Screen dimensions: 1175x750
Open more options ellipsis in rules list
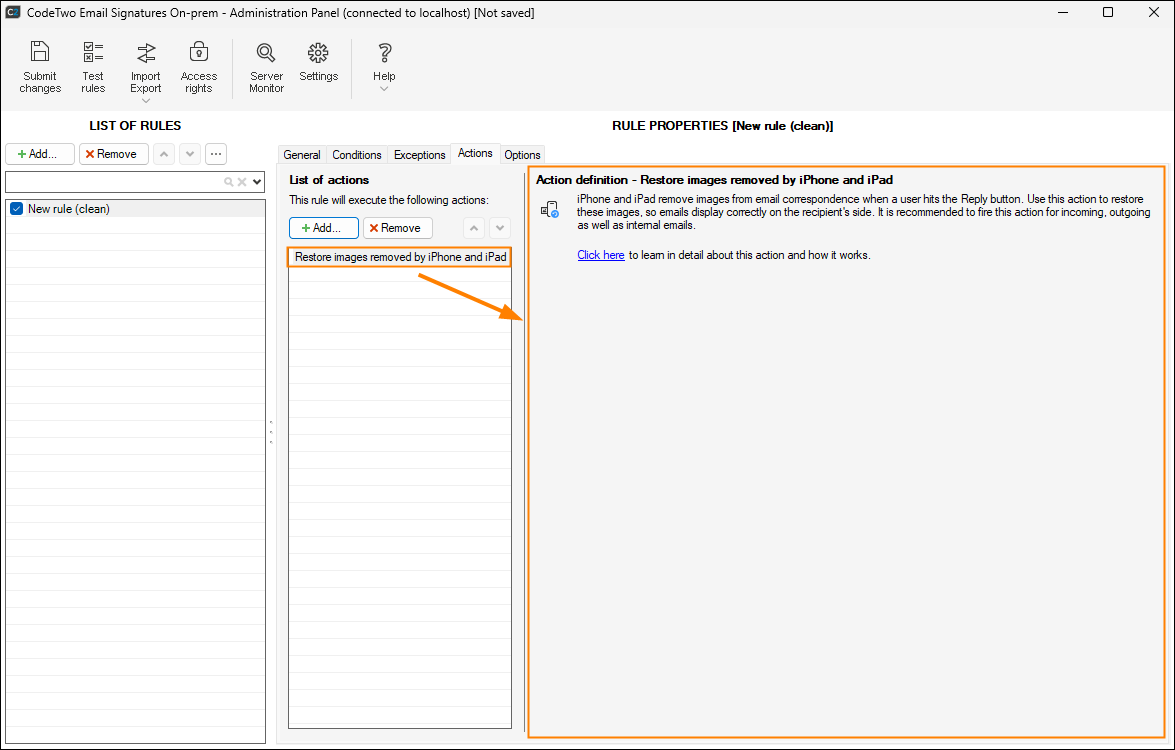click(x=216, y=154)
